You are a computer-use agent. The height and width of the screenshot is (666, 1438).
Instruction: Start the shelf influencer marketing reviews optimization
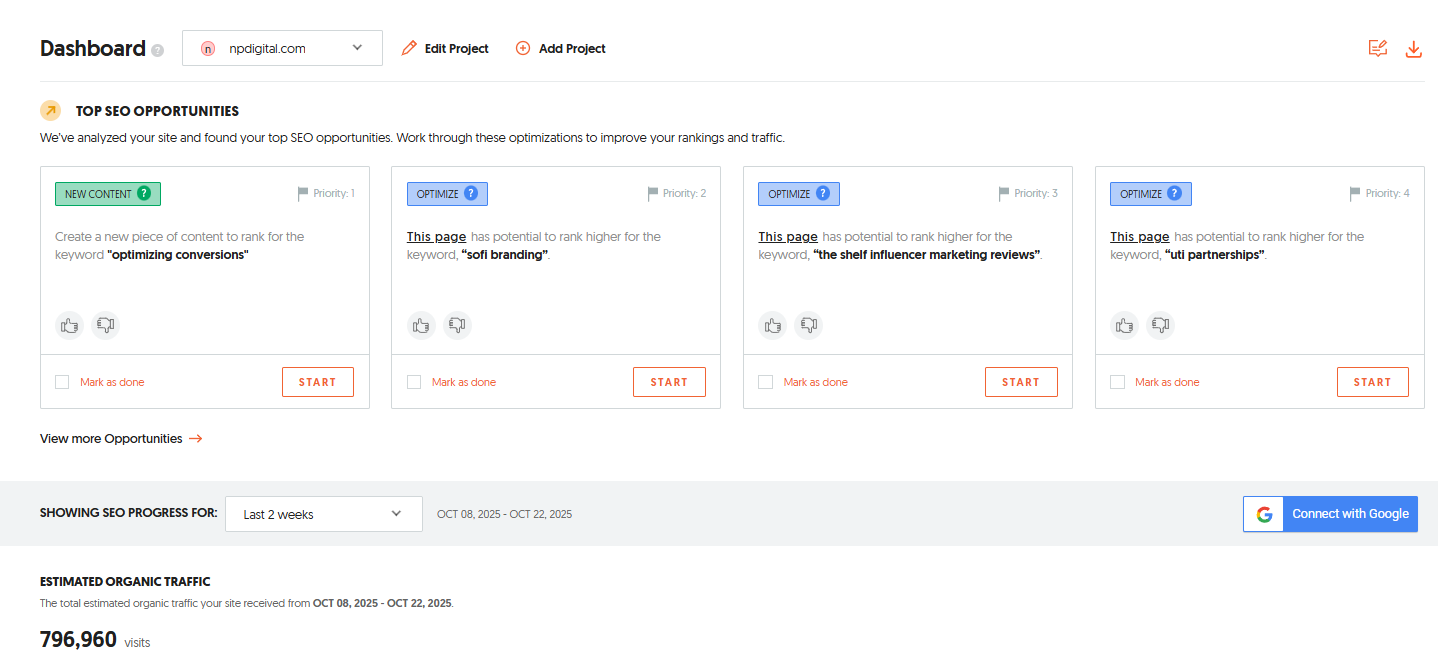(1021, 382)
